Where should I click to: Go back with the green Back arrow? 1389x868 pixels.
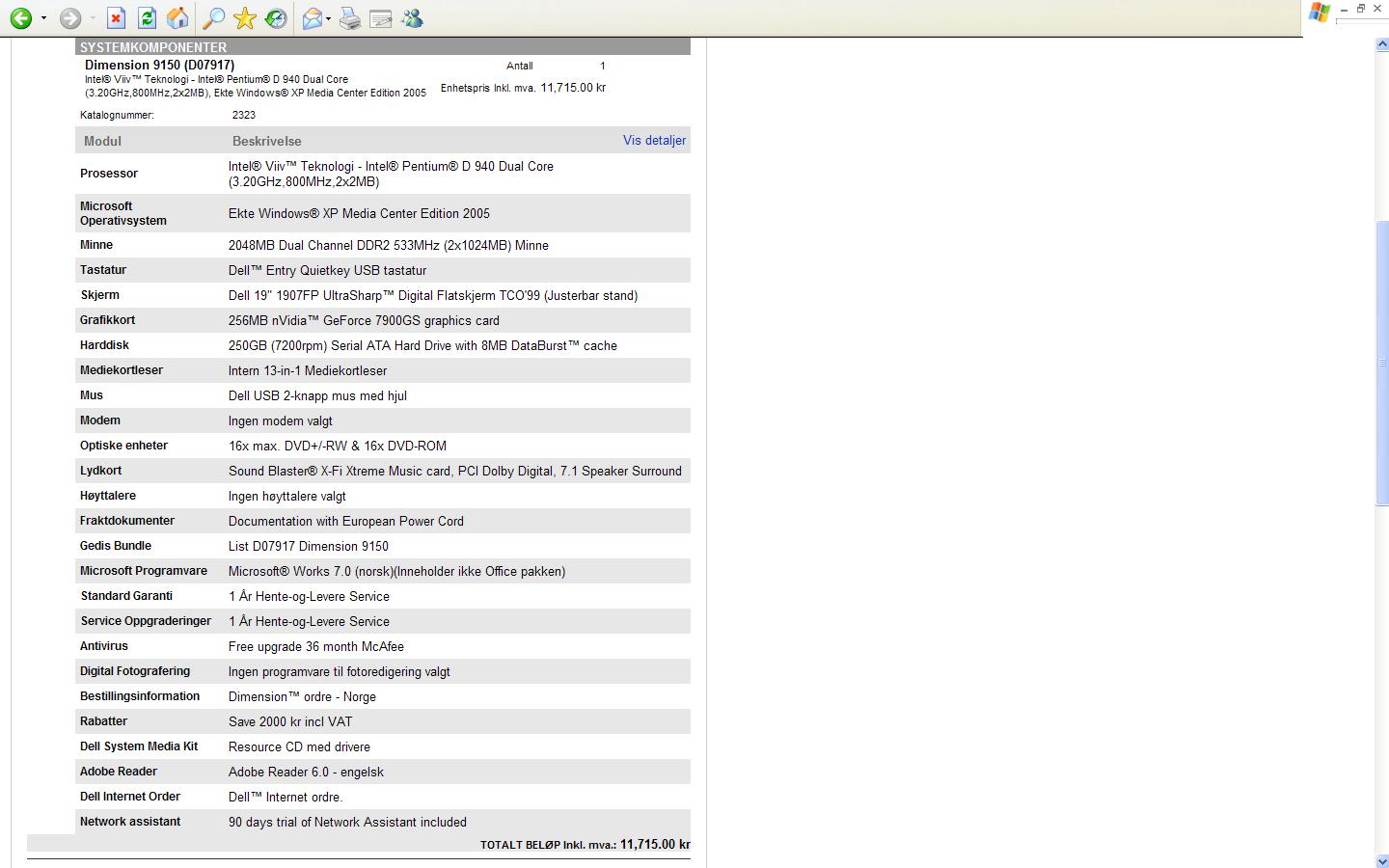click(x=20, y=18)
